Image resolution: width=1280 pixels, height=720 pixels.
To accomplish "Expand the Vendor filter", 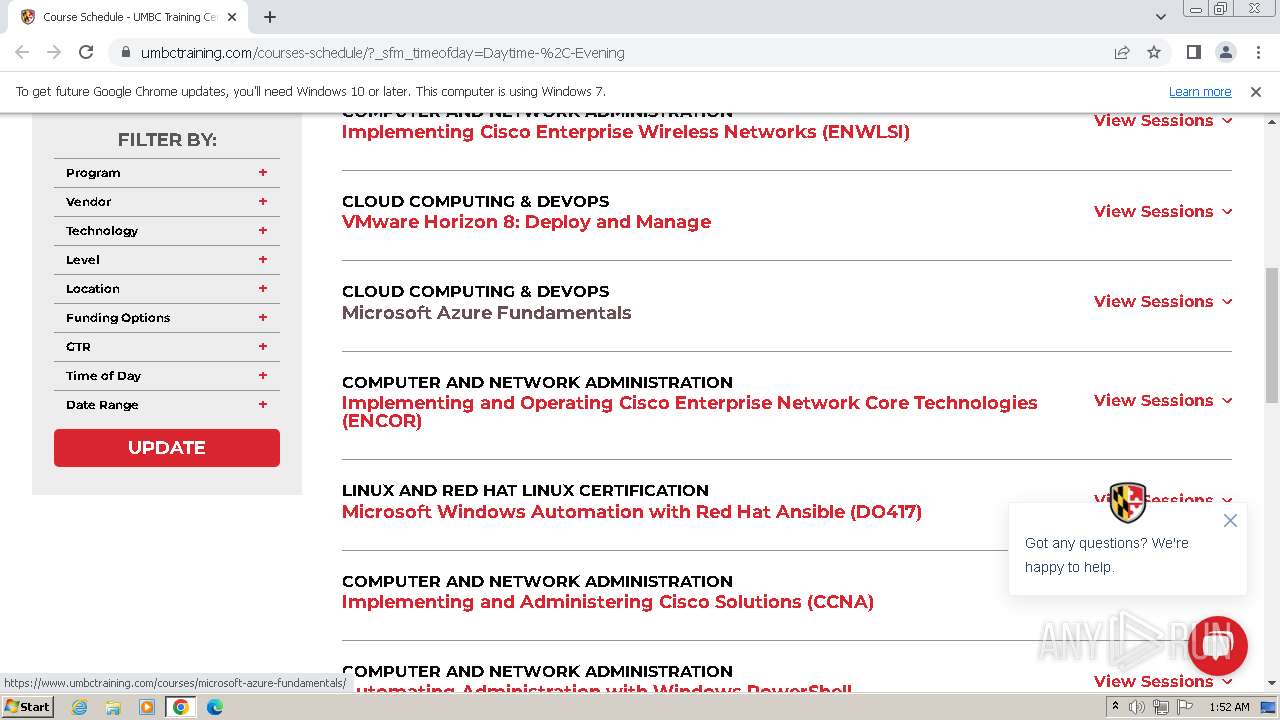I will [167, 202].
